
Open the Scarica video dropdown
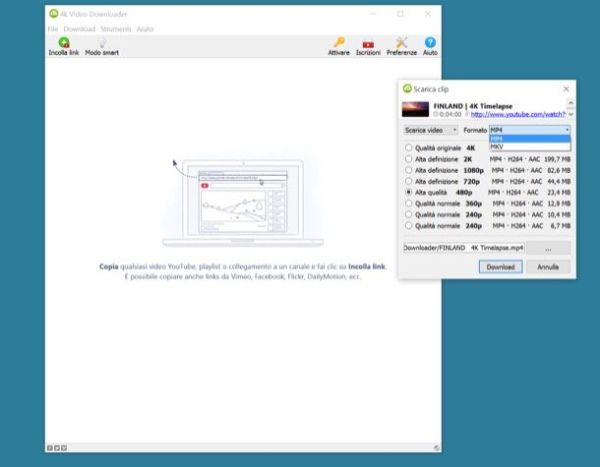point(430,130)
